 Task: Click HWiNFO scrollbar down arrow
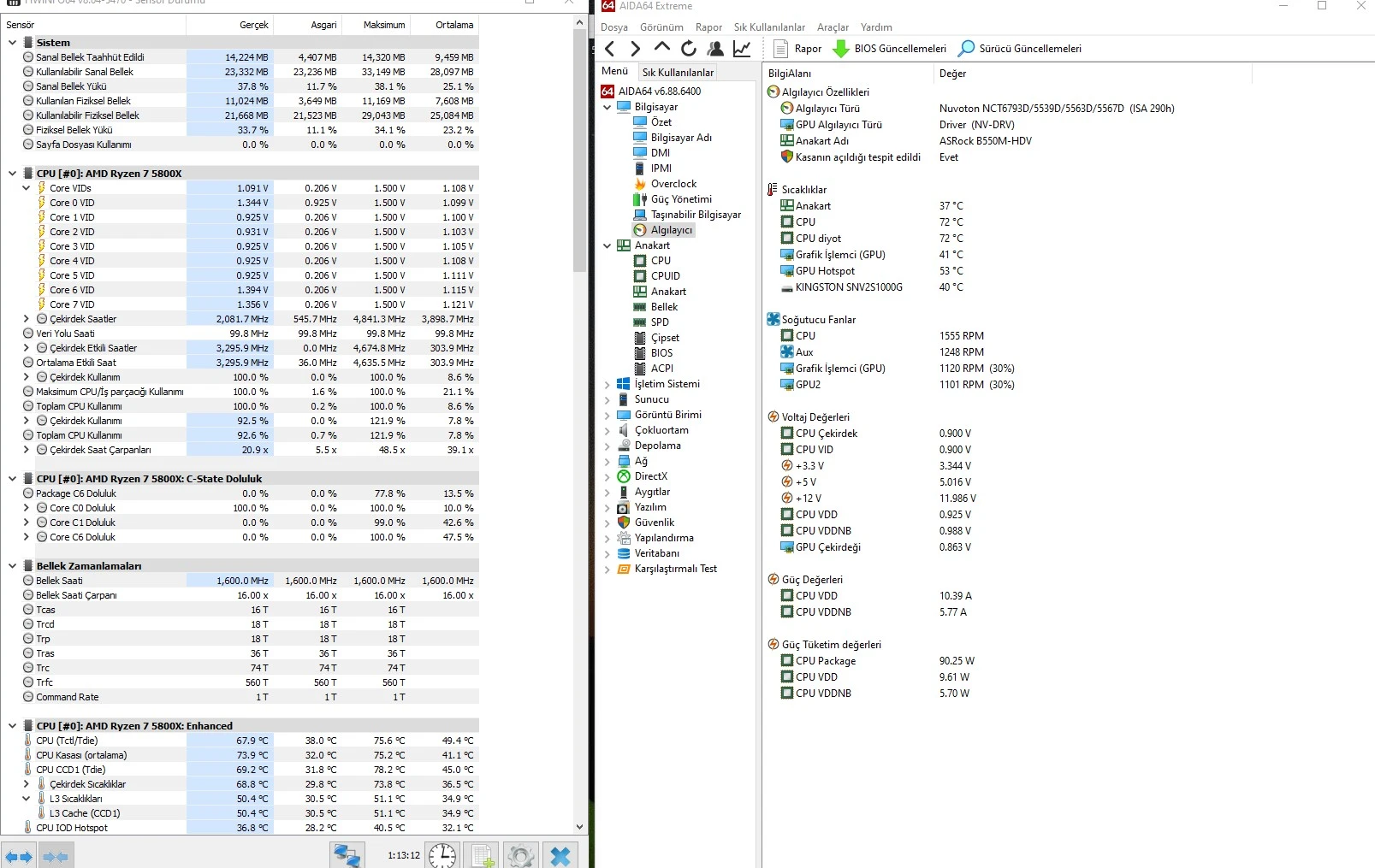coord(580,828)
